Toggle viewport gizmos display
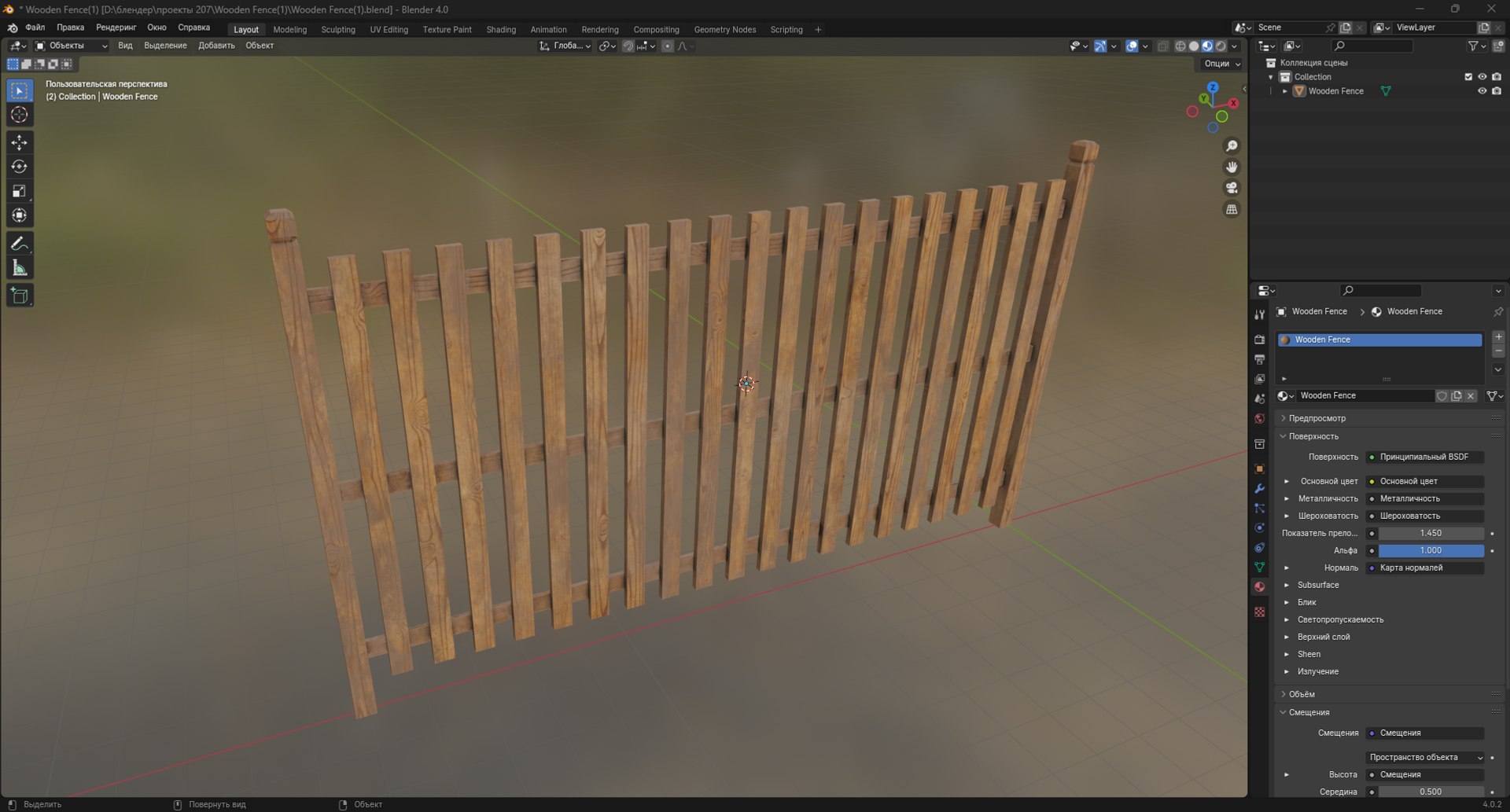This screenshot has height=812, width=1510. pos(1100,46)
